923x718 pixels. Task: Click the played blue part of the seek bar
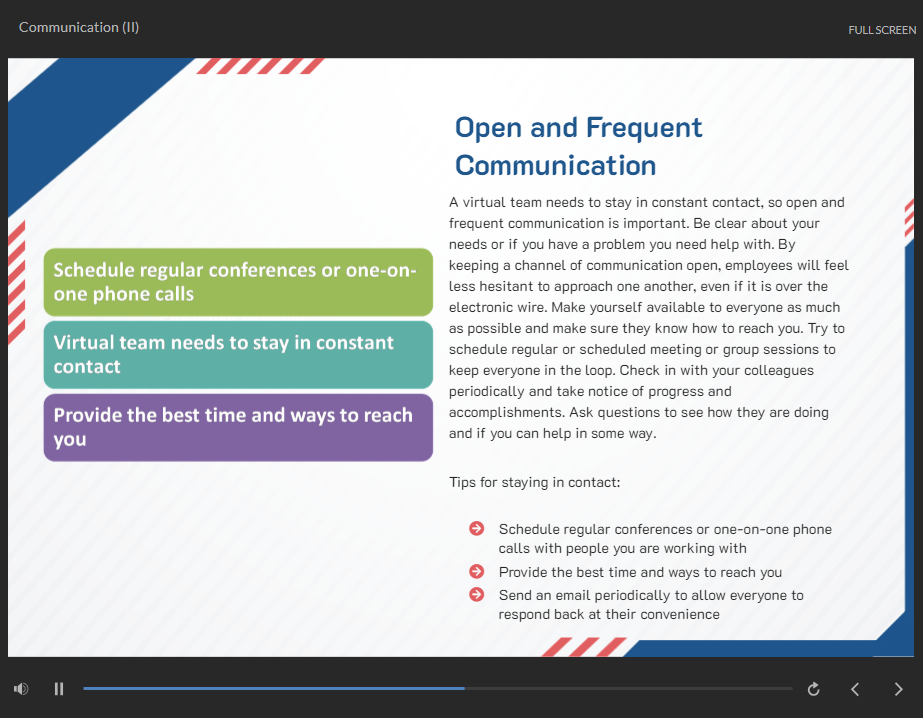point(270,688)
